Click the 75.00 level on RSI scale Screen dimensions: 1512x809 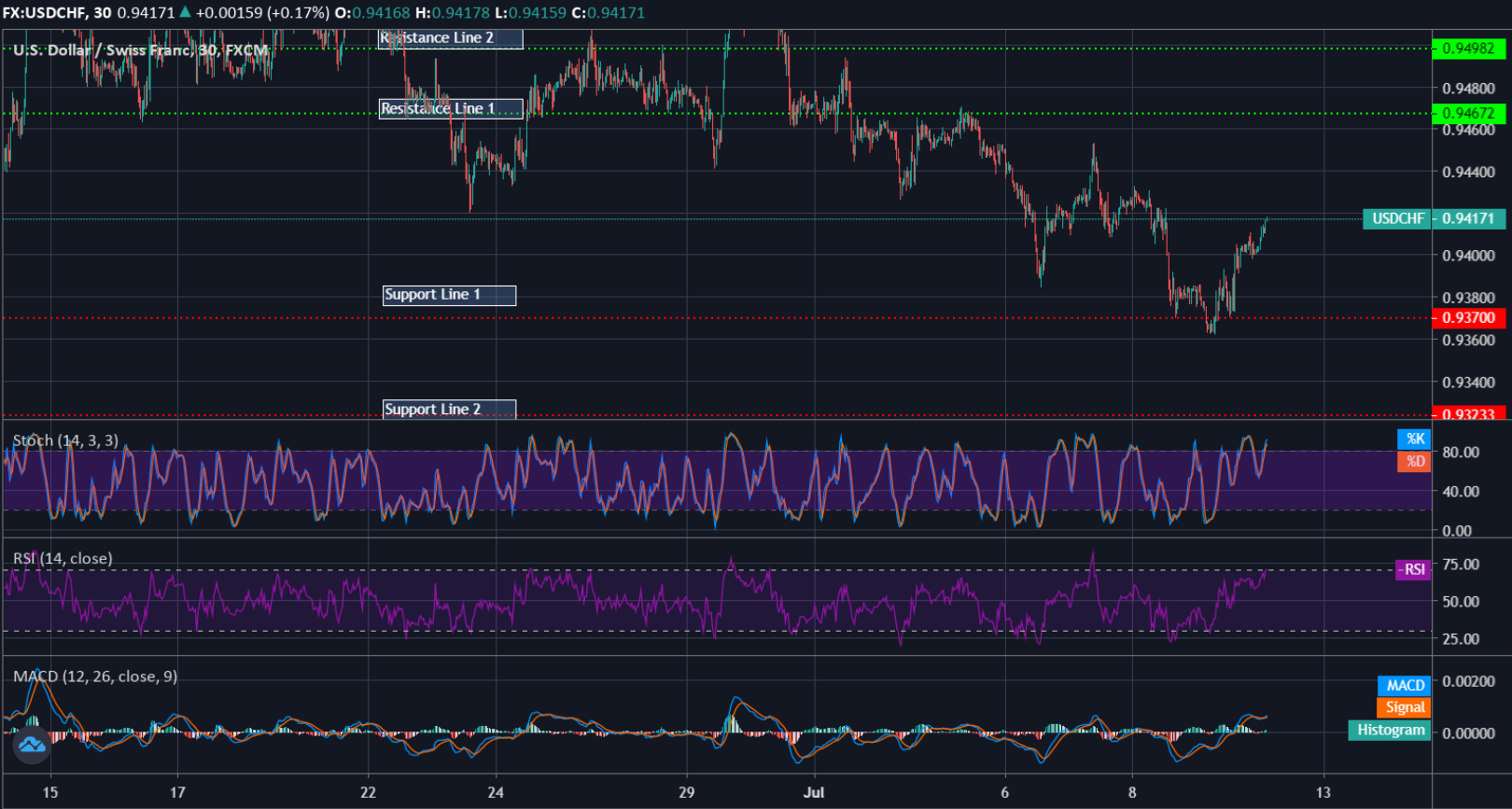tap(1461, 565)
